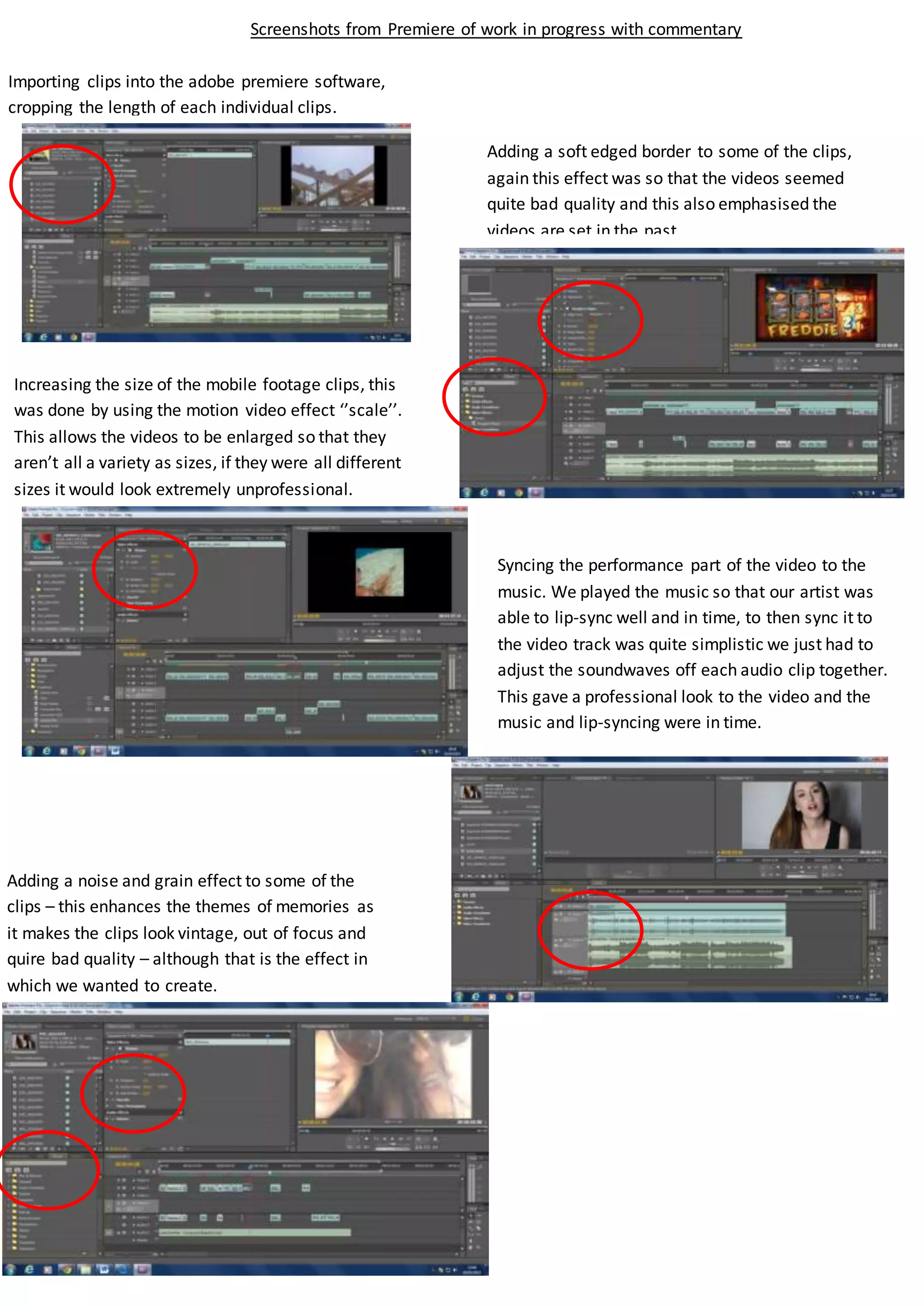Select long audio clip in sunglasses screenshot's timeline
This screenshot has height=1307, width=924.
pos(254,1232)
